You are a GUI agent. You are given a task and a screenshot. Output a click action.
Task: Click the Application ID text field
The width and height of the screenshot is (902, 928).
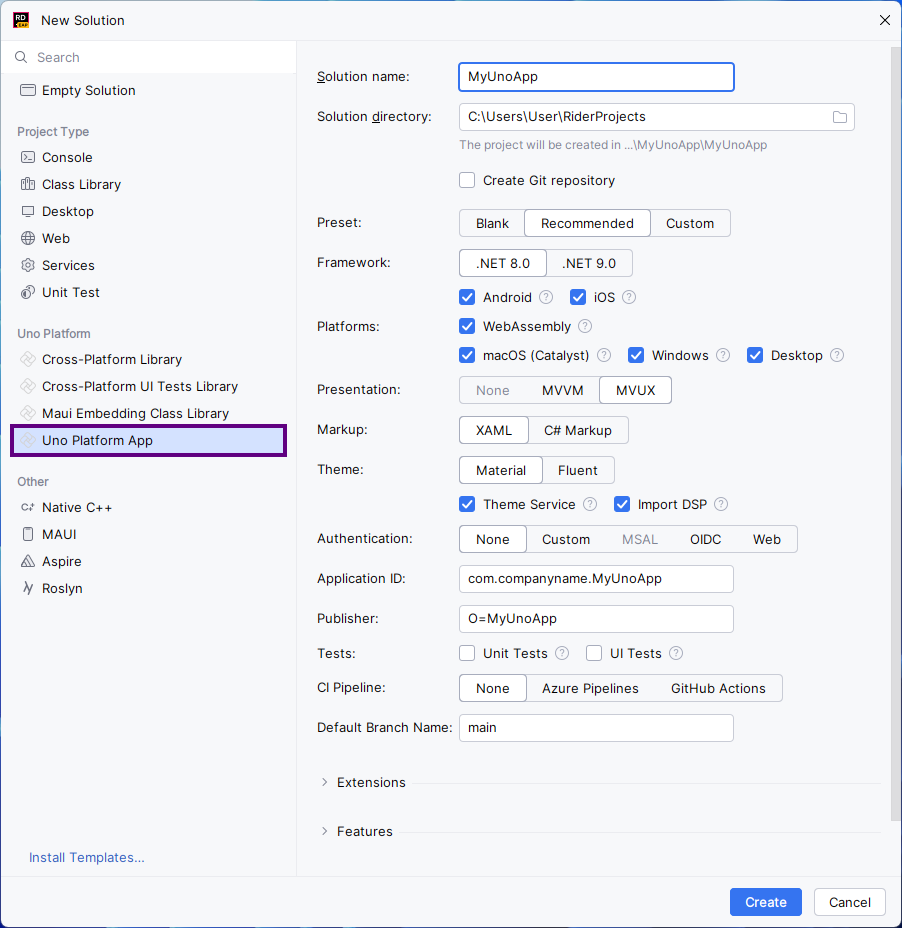tap(596, 578)
